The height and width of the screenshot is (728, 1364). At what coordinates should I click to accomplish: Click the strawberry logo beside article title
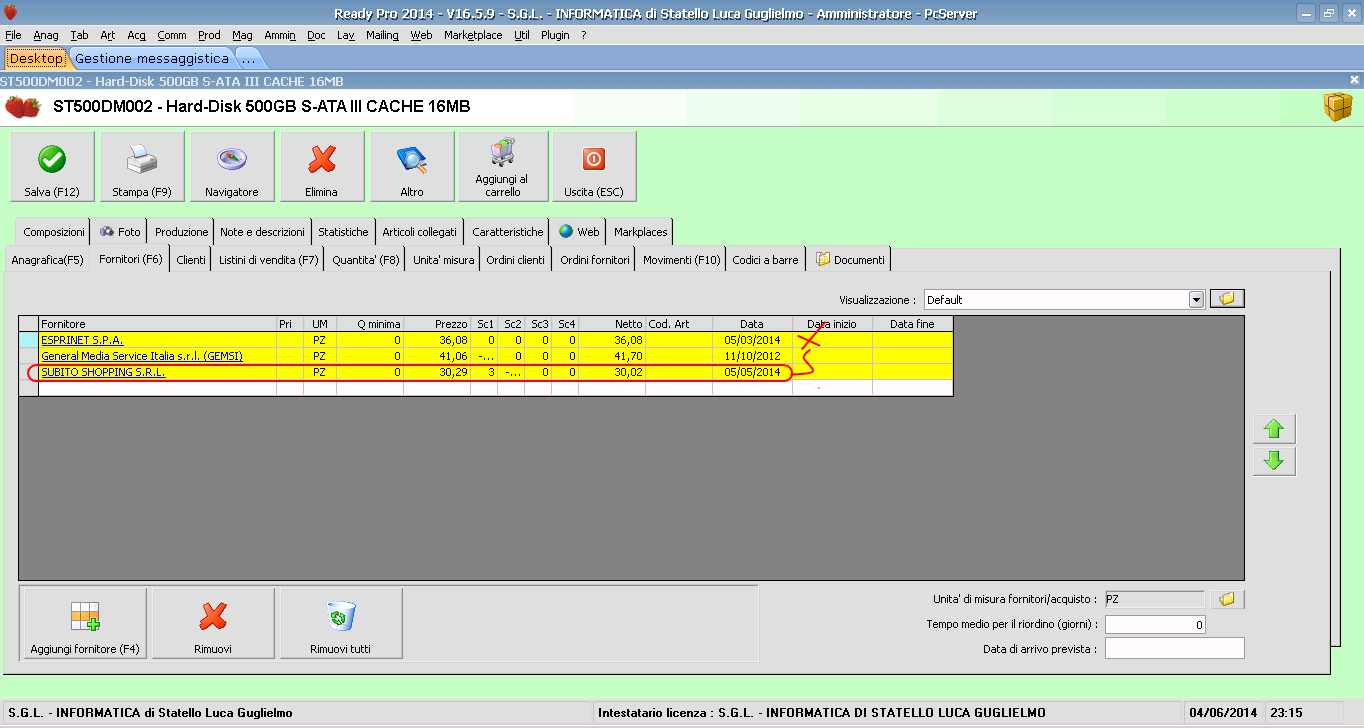[23, 107]
